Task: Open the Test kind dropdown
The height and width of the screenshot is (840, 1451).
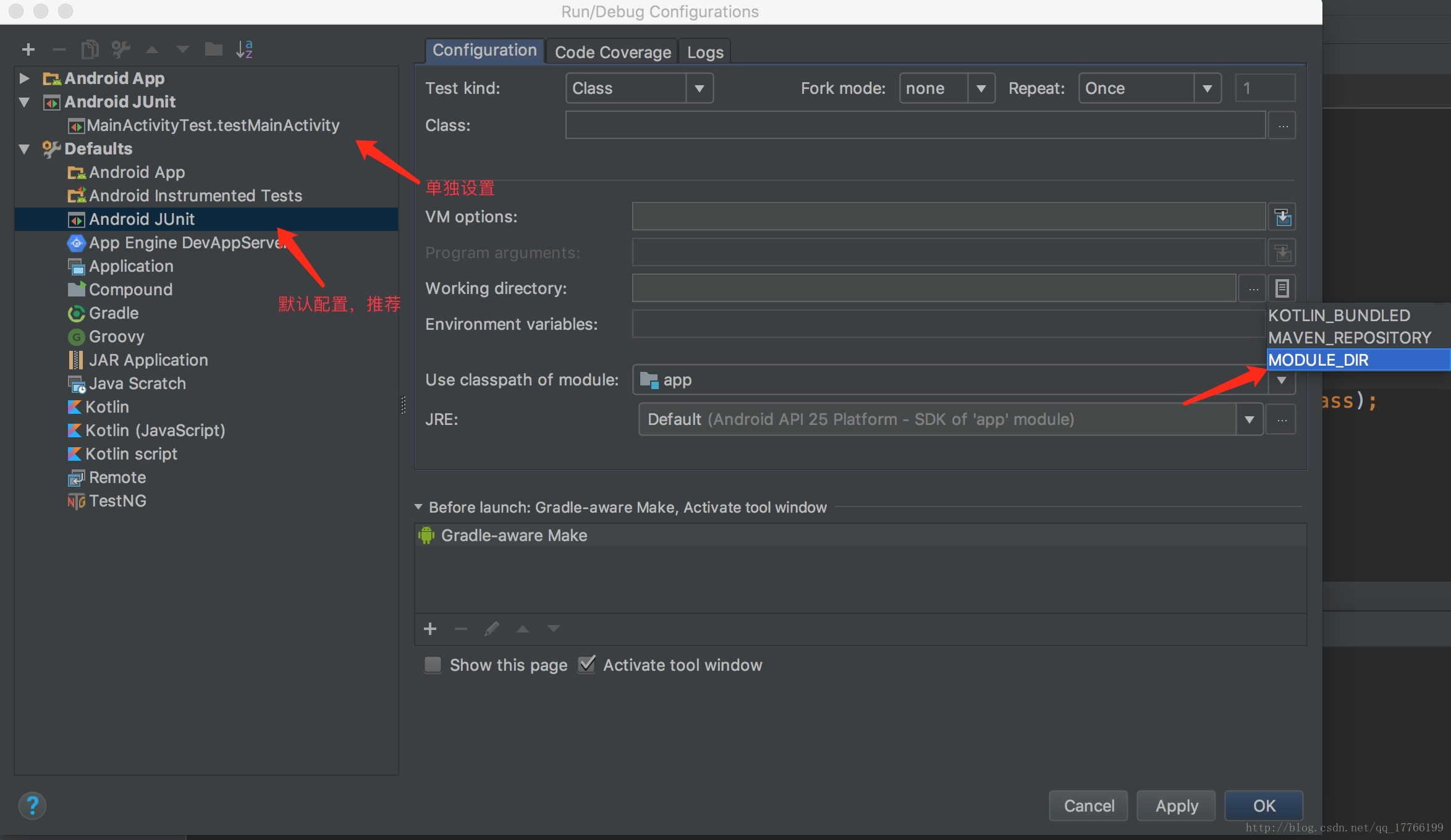Action: pos(699,88)
